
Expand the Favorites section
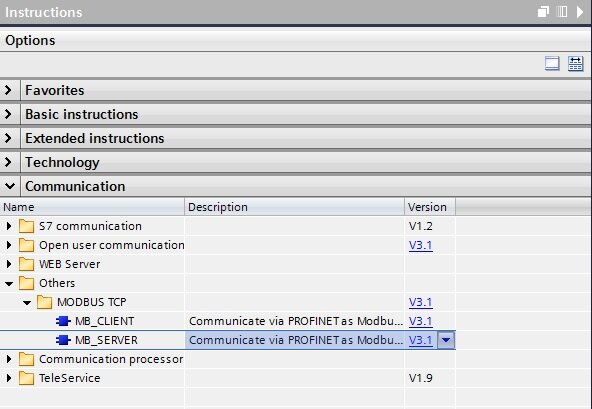coord(9,90)
